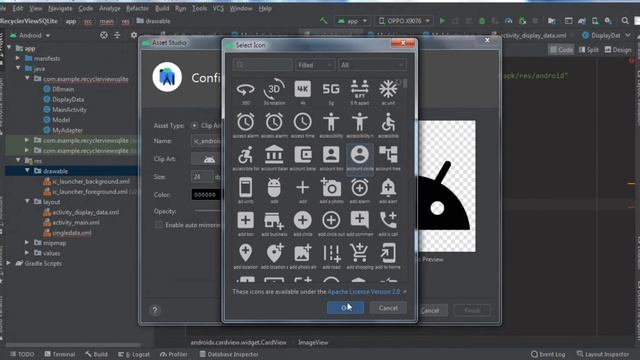The width and height of the screenshot is (640, 360).
Task: Select the plain add plus icon
Action: point(302,188)
